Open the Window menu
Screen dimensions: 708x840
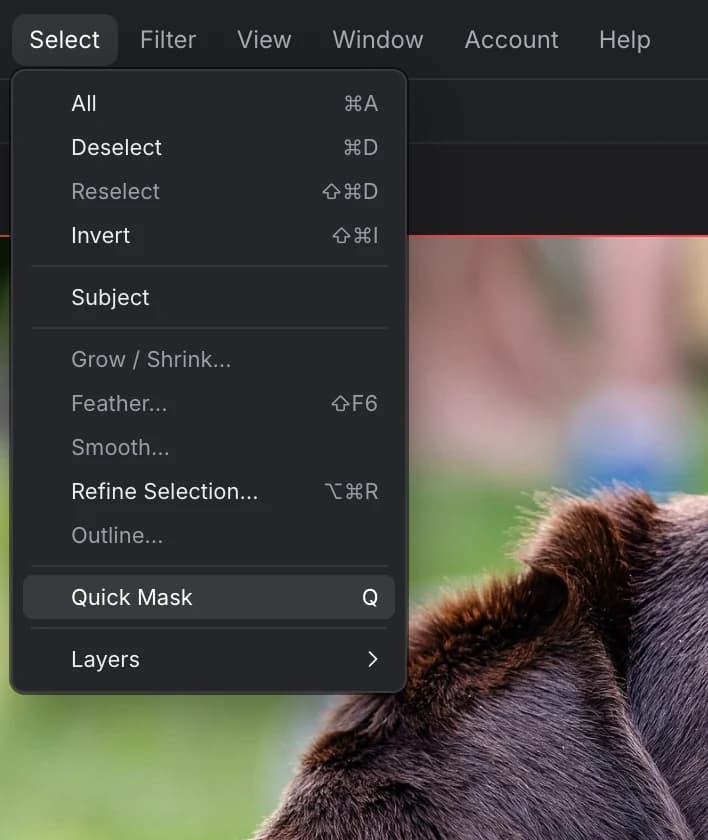(x=378, y=40)
